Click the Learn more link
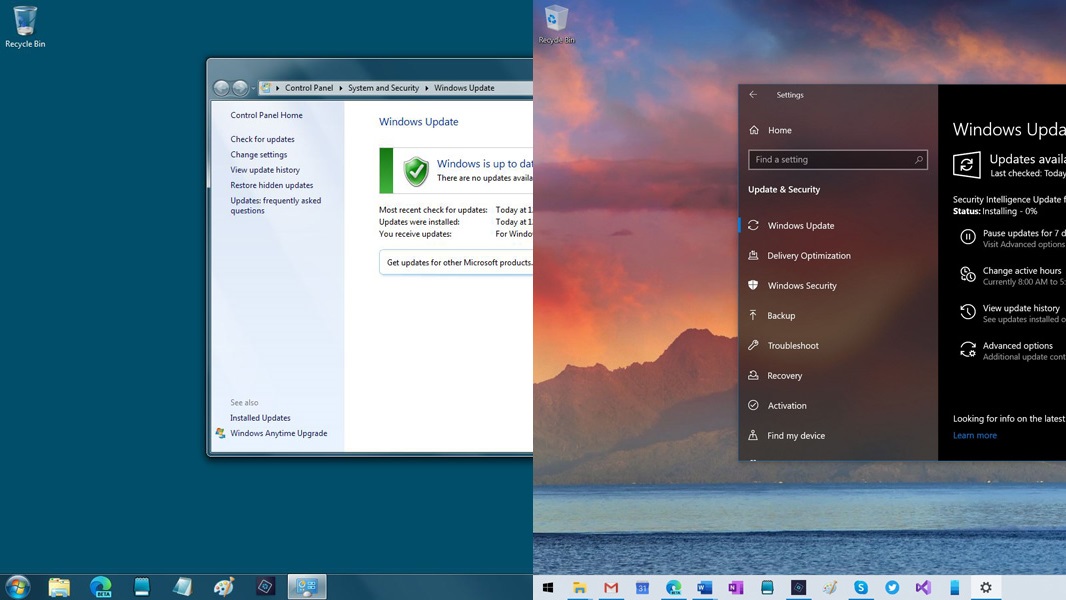1066x600 pixels. point(974,436)
